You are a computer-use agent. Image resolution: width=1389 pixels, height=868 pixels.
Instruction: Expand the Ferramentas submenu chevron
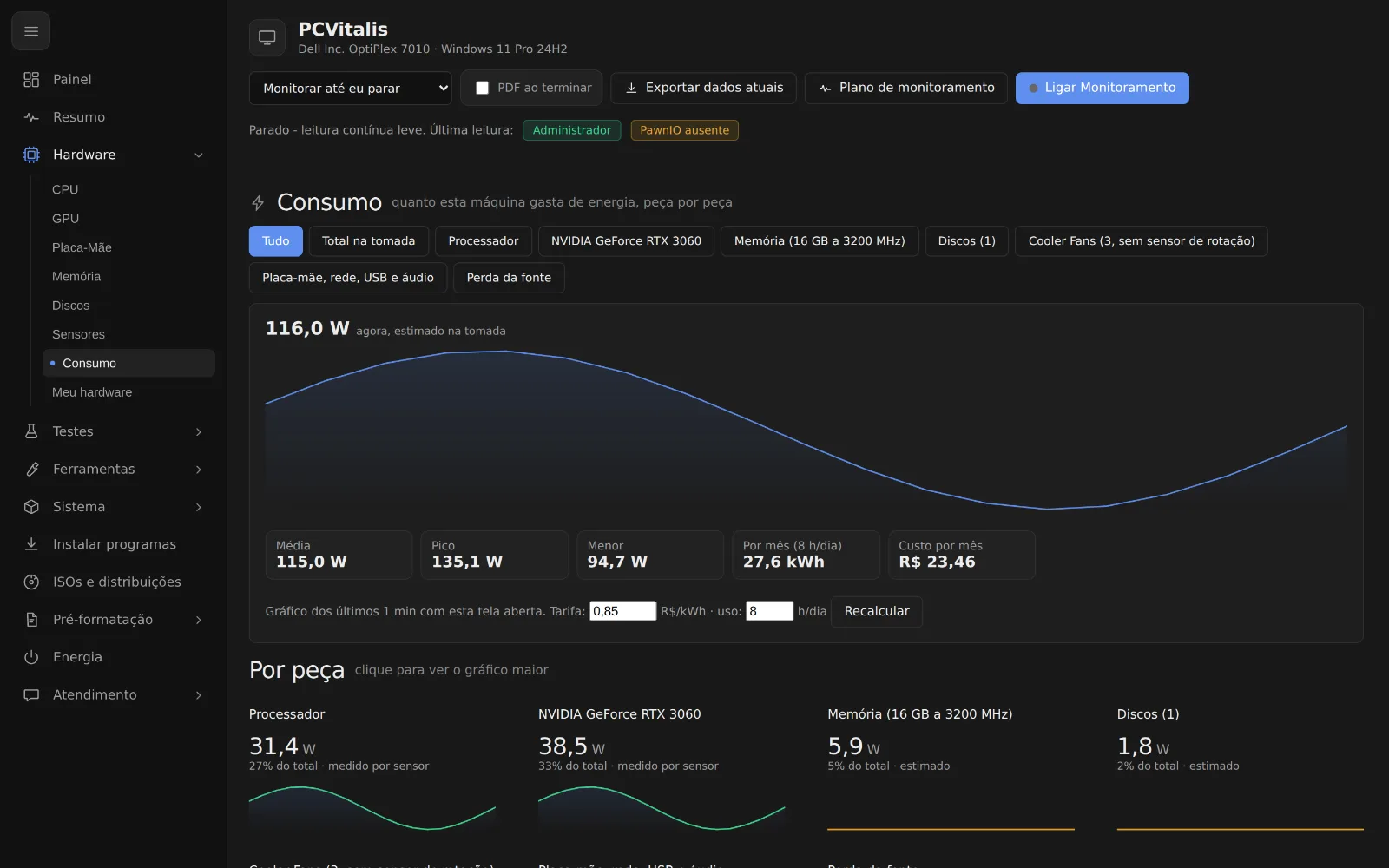pos(199,470)
